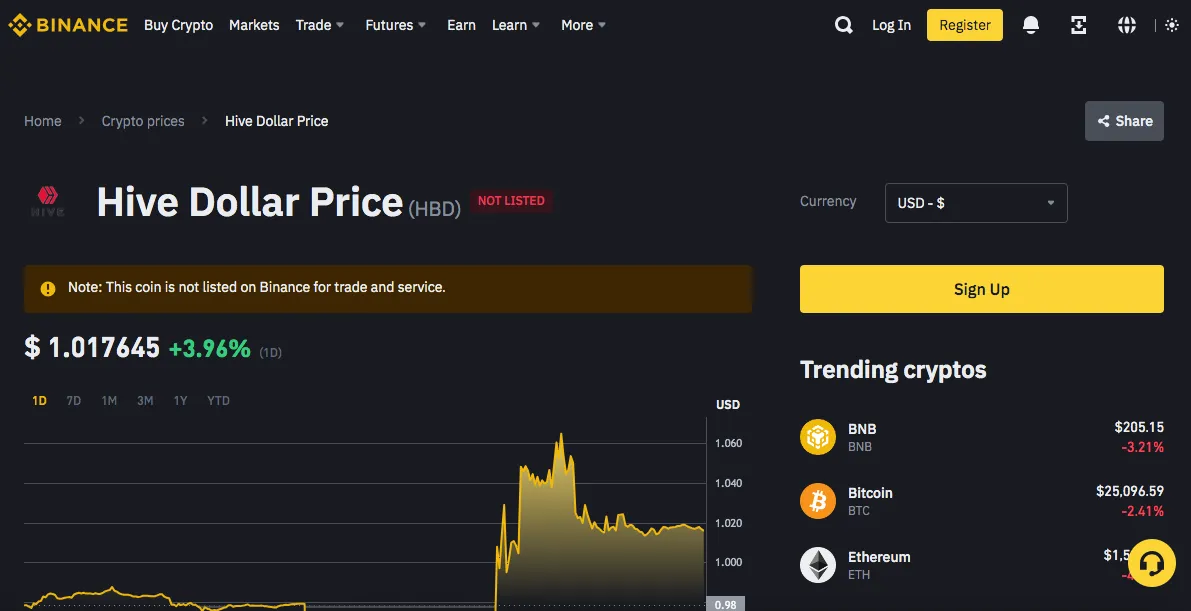
Task: Select the 7D chart range
Action: pyautogui.click(x=74, y=400)
